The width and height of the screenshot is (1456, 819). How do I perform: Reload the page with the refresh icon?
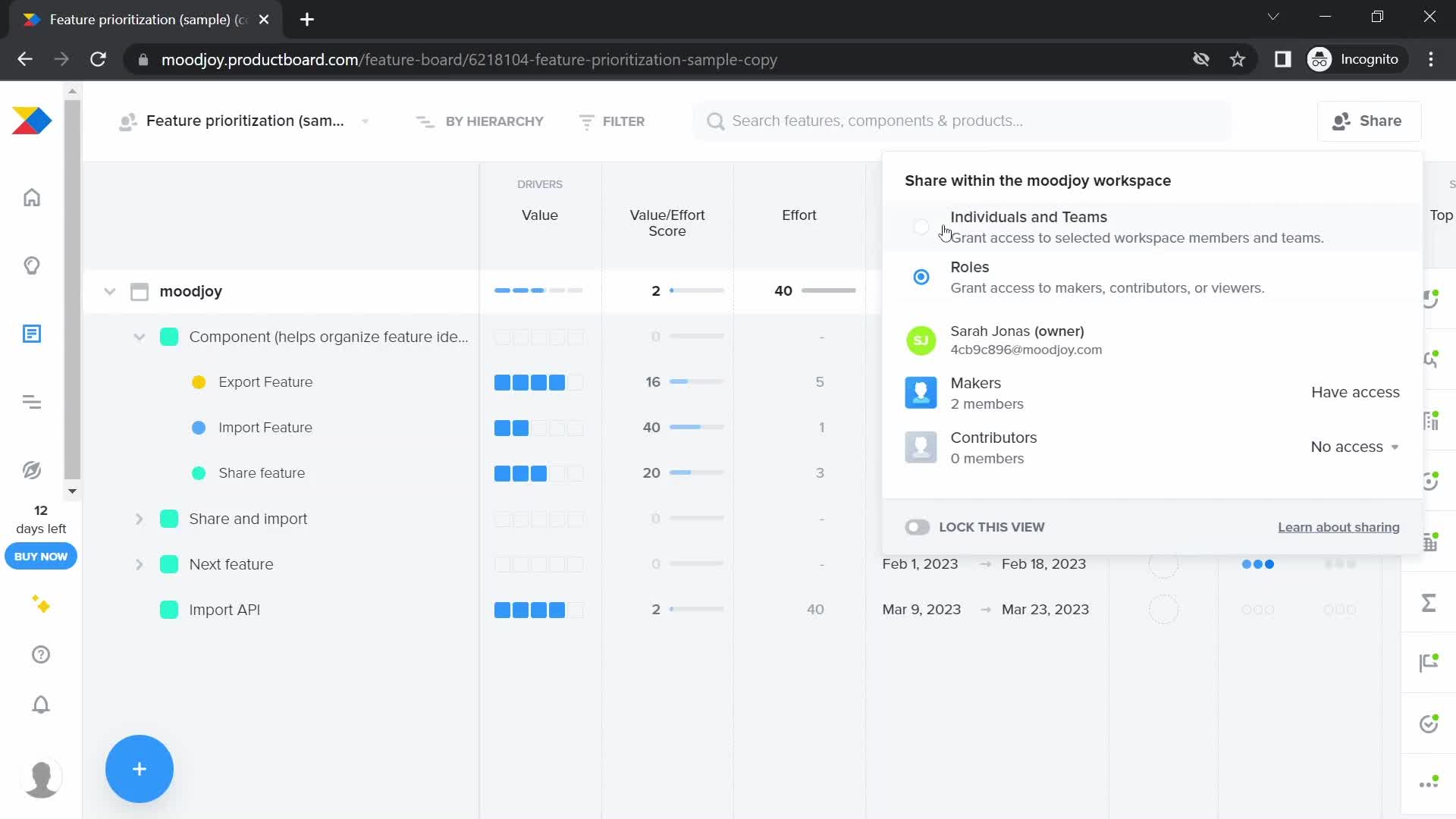point(98,59)
